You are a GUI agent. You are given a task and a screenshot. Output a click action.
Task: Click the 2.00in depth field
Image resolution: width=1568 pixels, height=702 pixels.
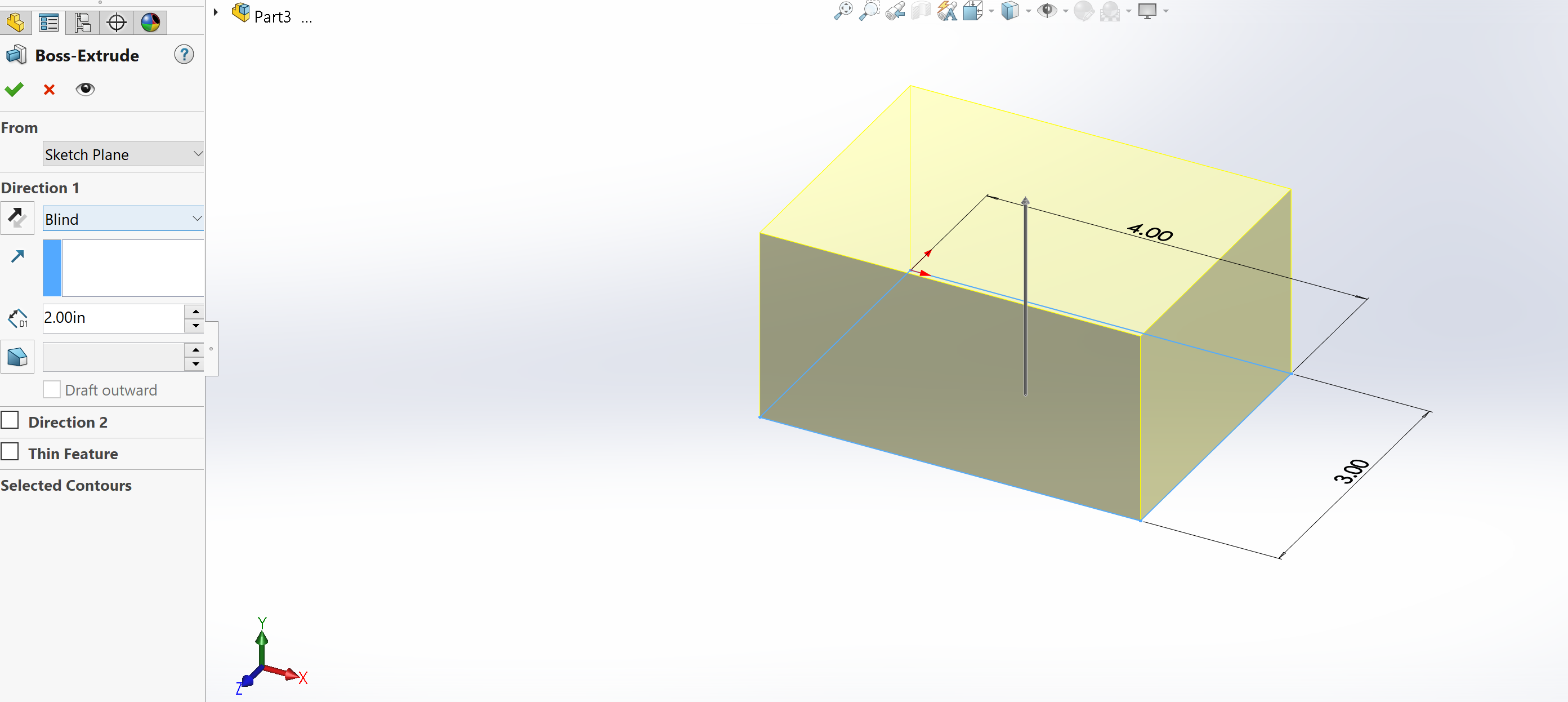pyautogui.click(x=113, y=318)
